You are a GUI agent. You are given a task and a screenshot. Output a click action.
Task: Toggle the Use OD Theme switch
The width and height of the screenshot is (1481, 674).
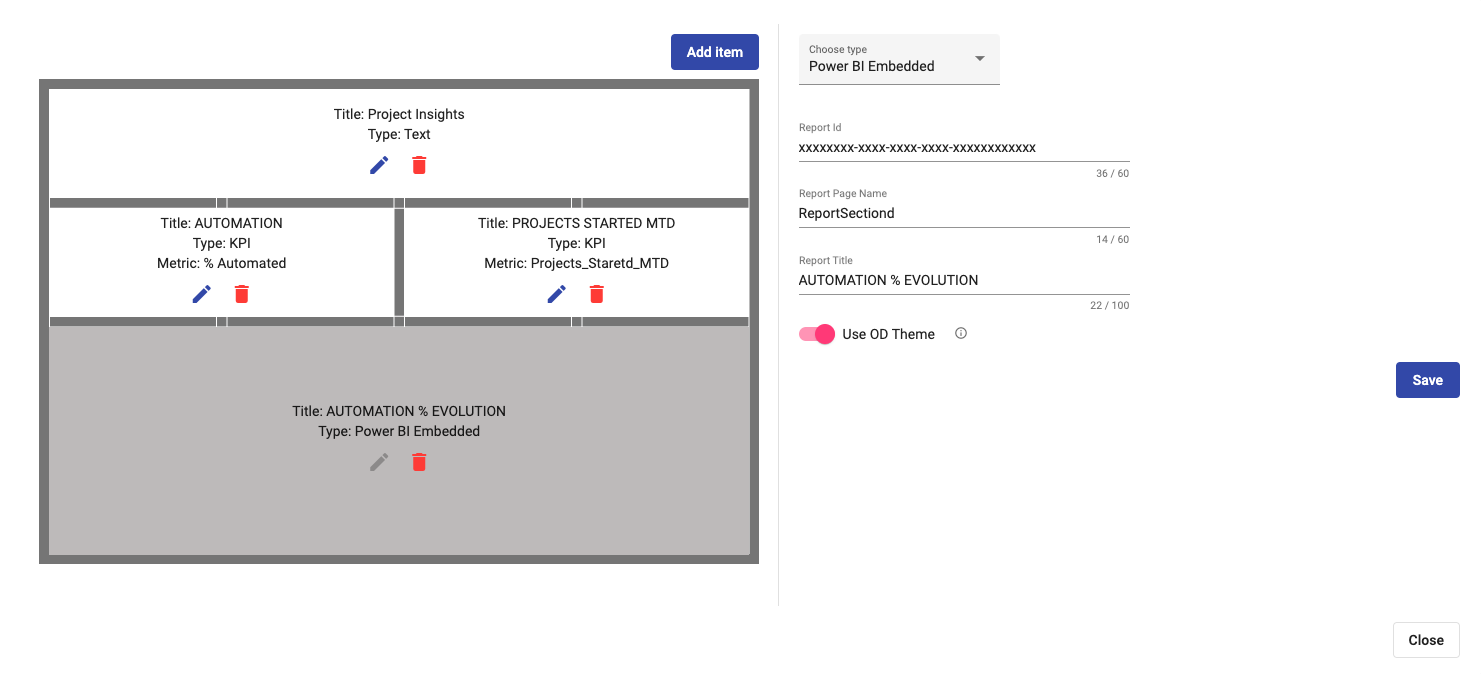click(x=817, y=334)
